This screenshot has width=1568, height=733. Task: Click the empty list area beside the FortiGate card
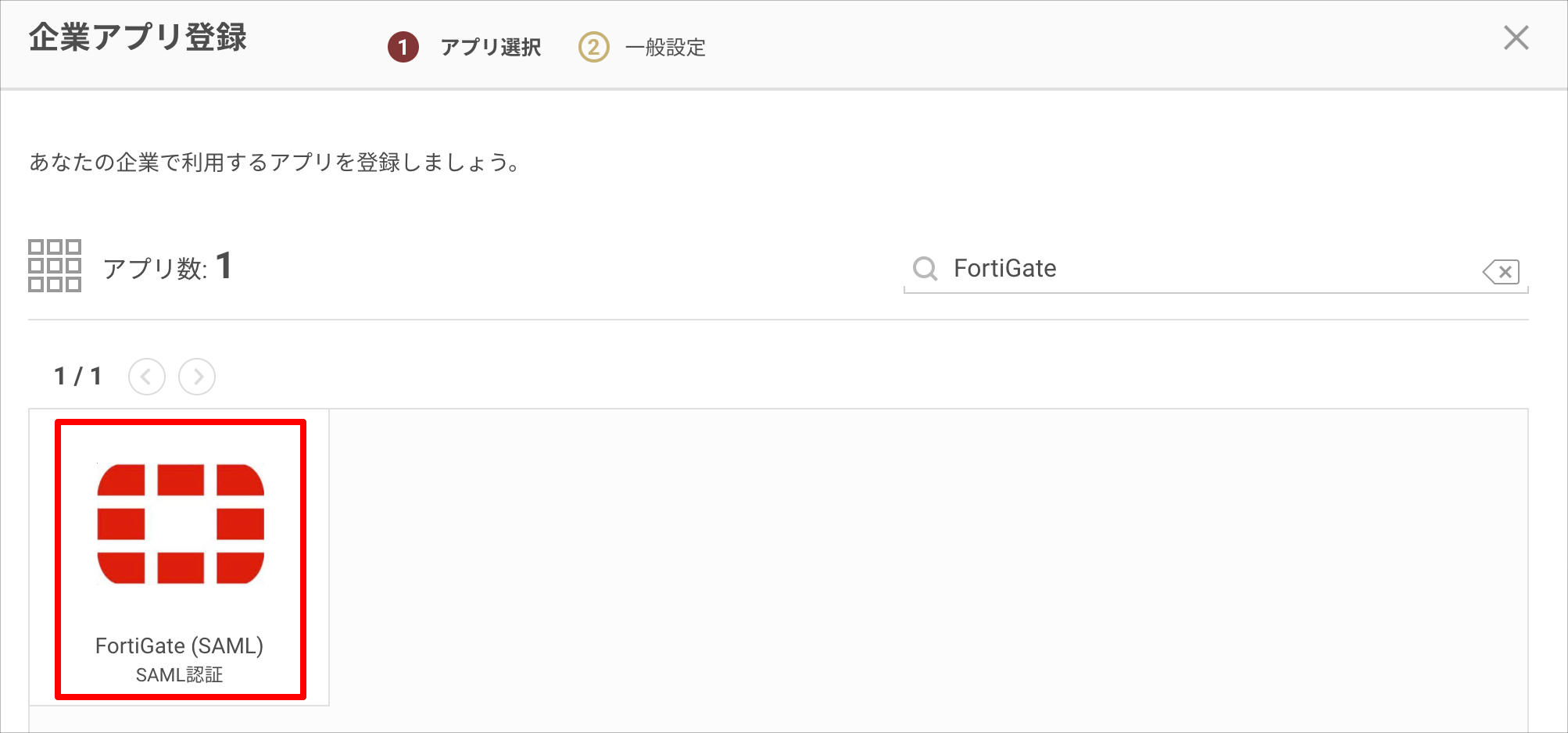pos(922,563)
